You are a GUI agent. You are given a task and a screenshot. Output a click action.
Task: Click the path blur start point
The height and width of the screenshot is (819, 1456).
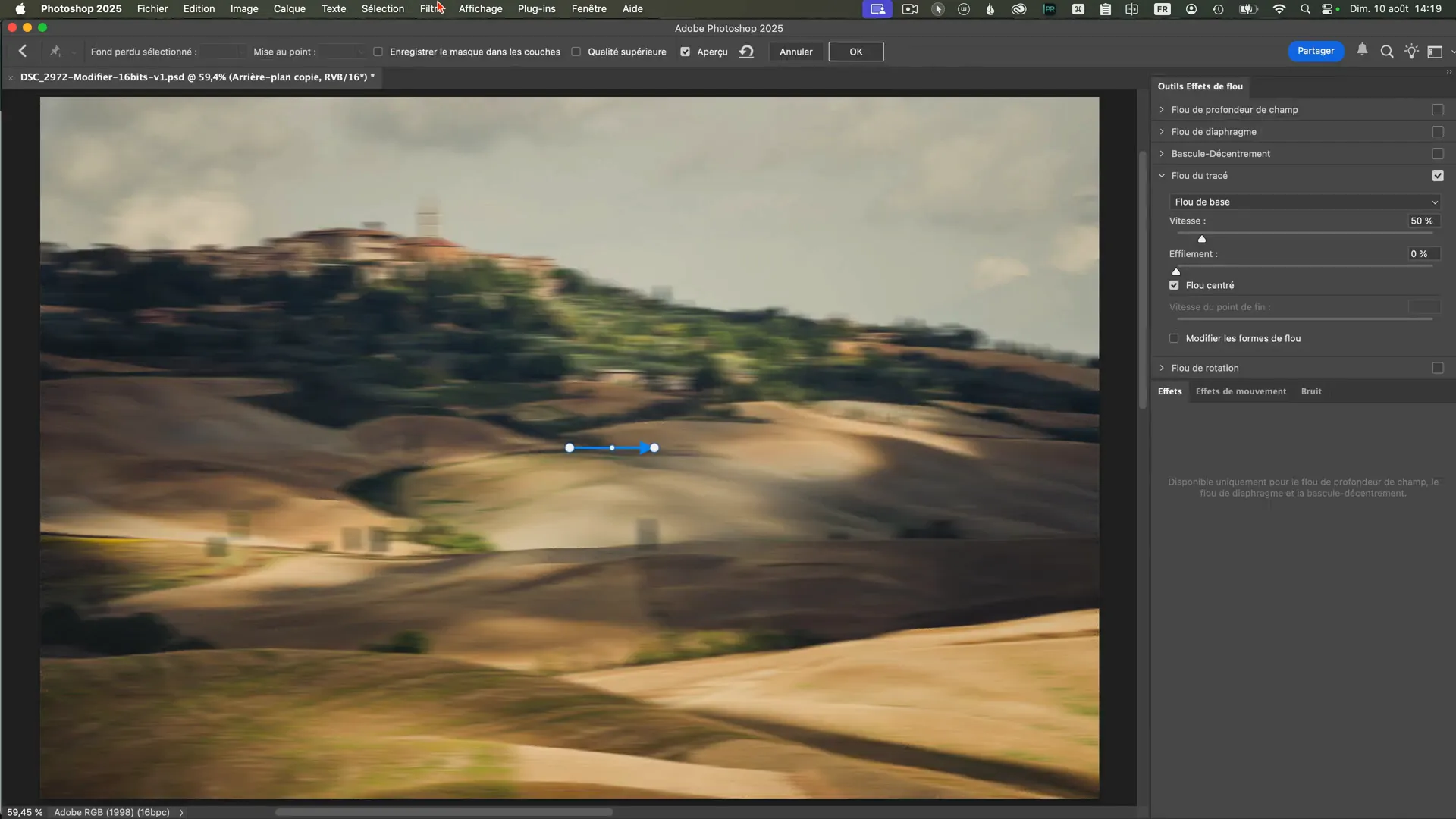click(570, 448)
